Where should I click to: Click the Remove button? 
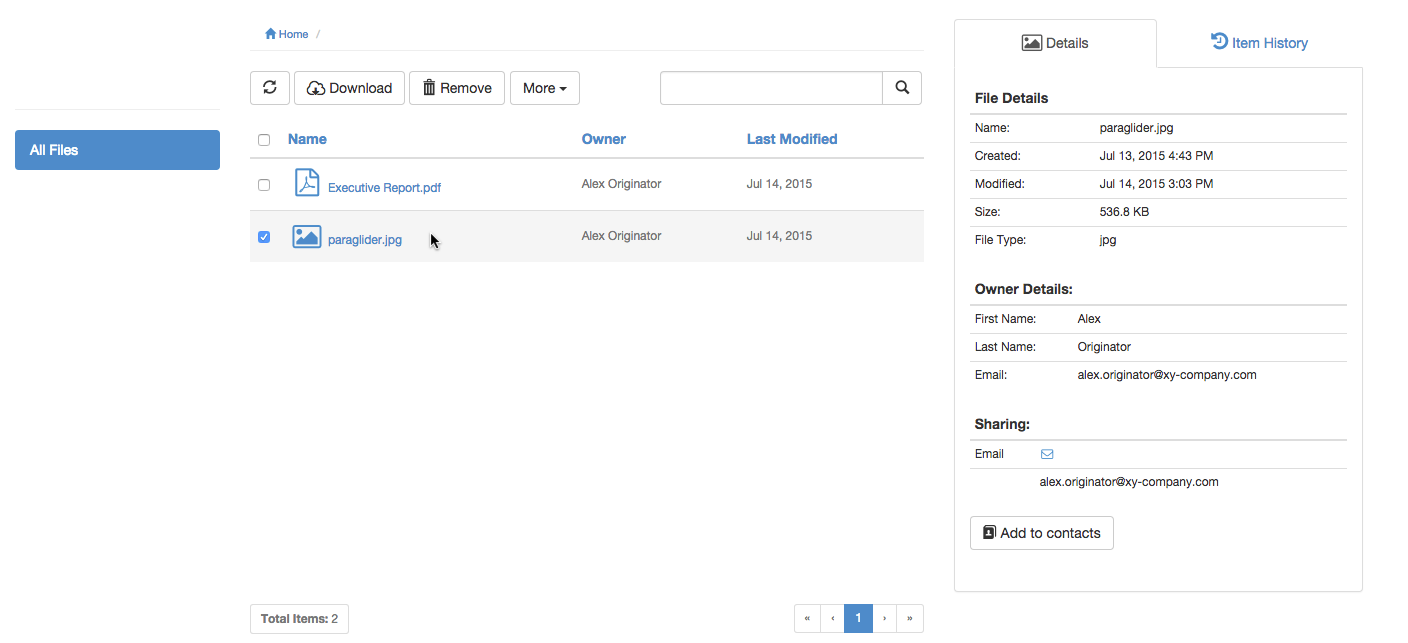pyautogui.click(x=457, y=88)
